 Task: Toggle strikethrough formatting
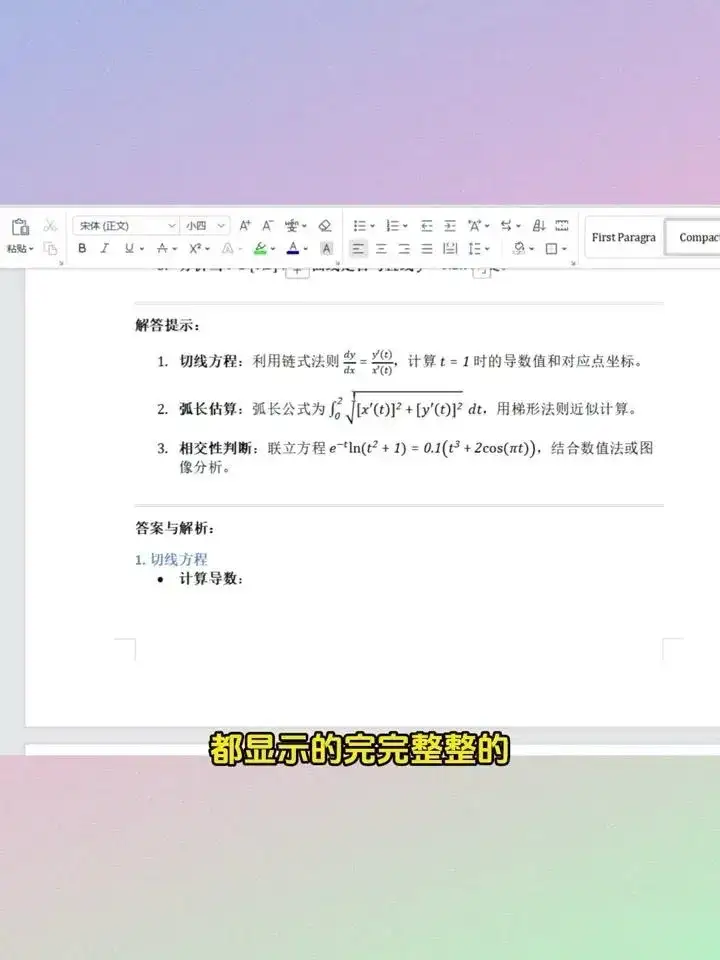coord(162,249)
